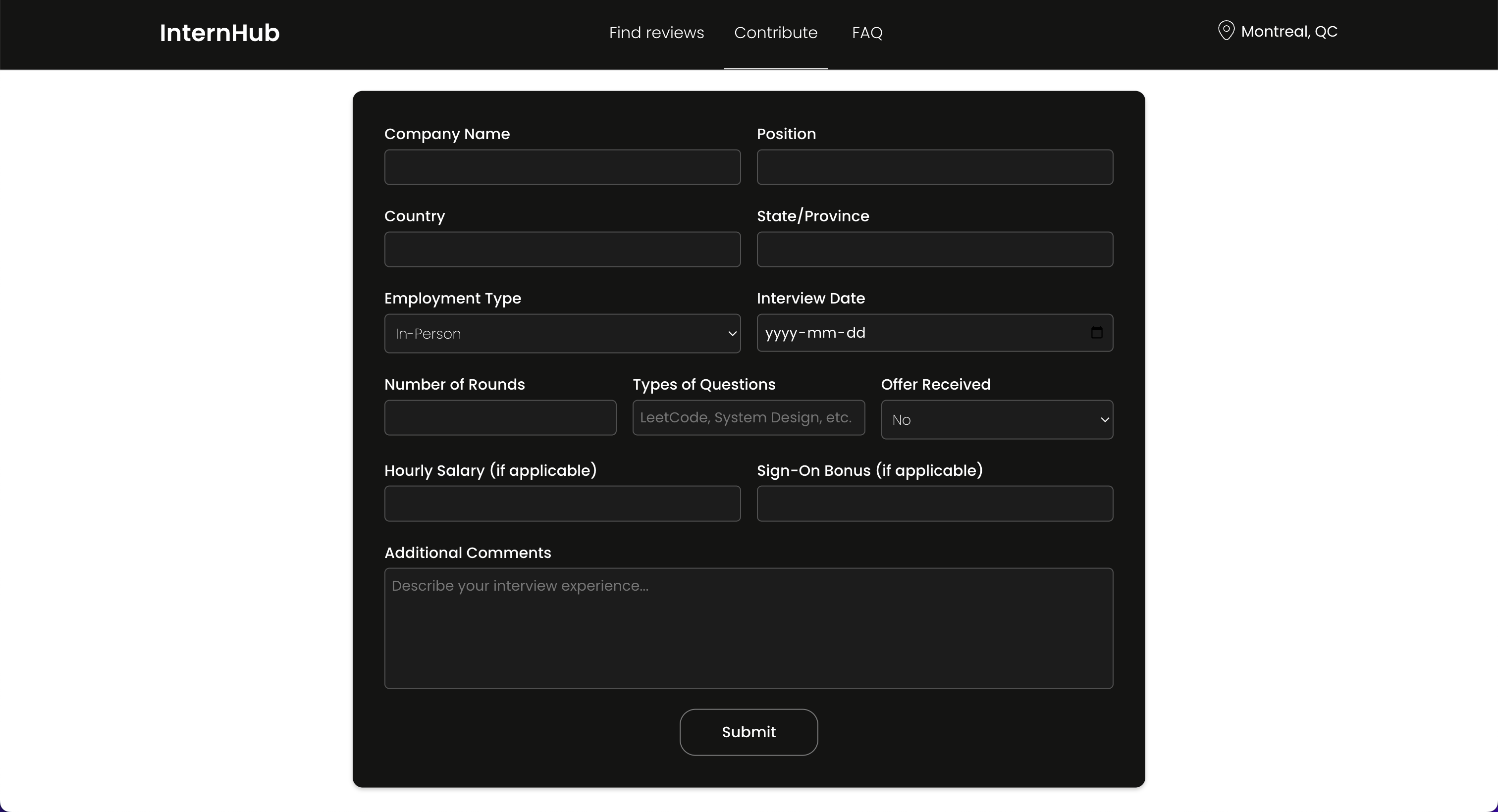1498x812 pixels.
Task: Click into the Position field
Action: [934, 167]
